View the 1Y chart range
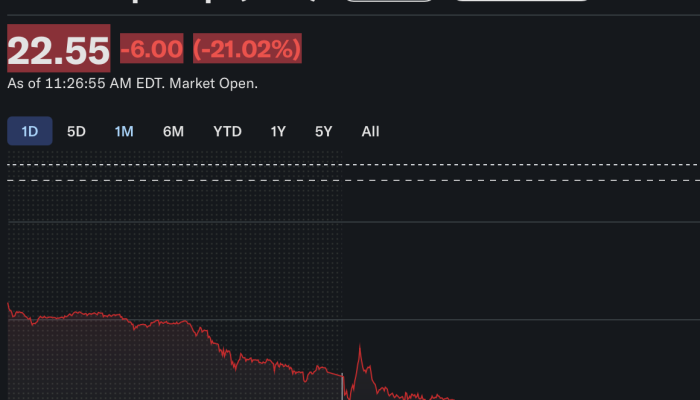This screenshot has height=400, width=700. click(278, 131)
